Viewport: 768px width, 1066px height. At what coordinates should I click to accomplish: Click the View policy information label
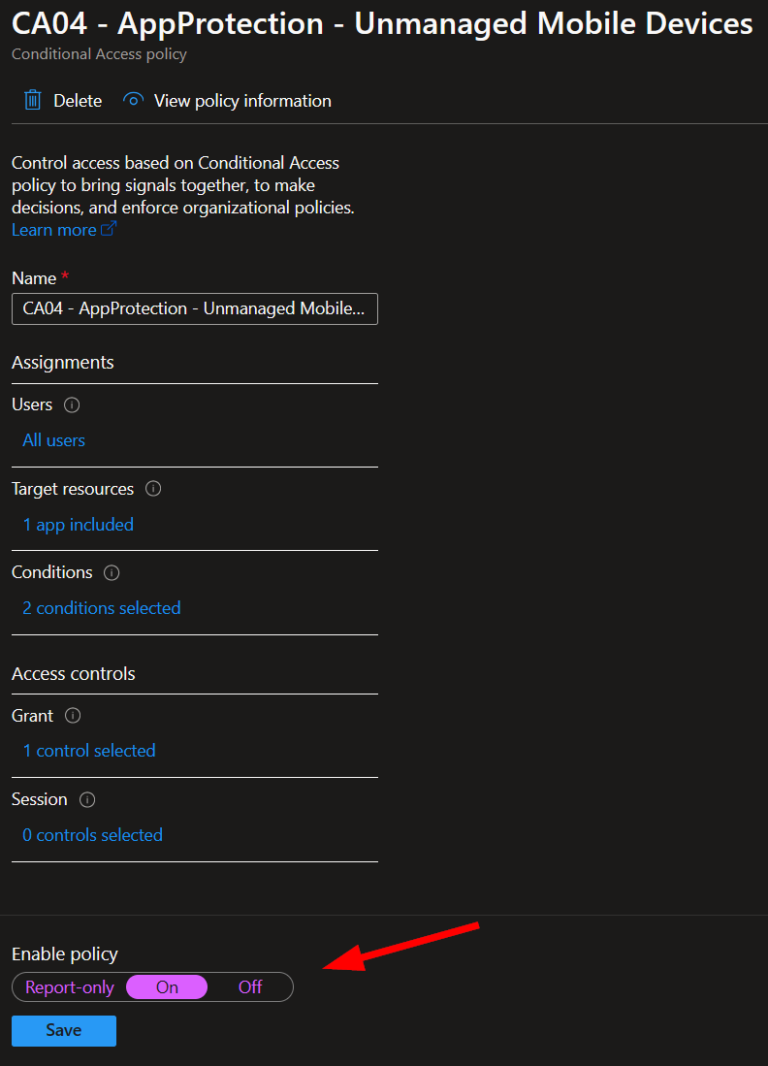coord(242,100)
